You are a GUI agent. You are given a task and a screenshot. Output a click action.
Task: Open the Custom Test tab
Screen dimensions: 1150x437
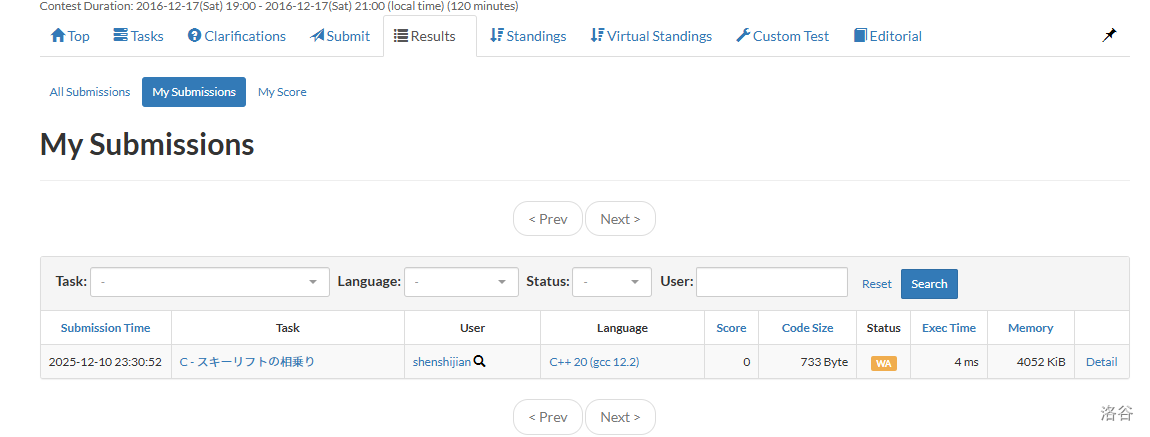[x=782, y=36]
